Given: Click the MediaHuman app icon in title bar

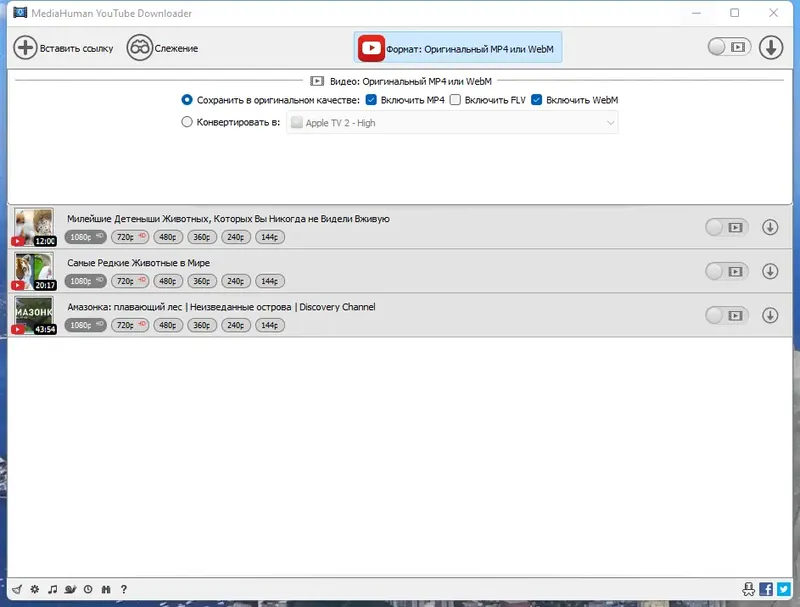Looking at the screenshot, I should point(20,12).
